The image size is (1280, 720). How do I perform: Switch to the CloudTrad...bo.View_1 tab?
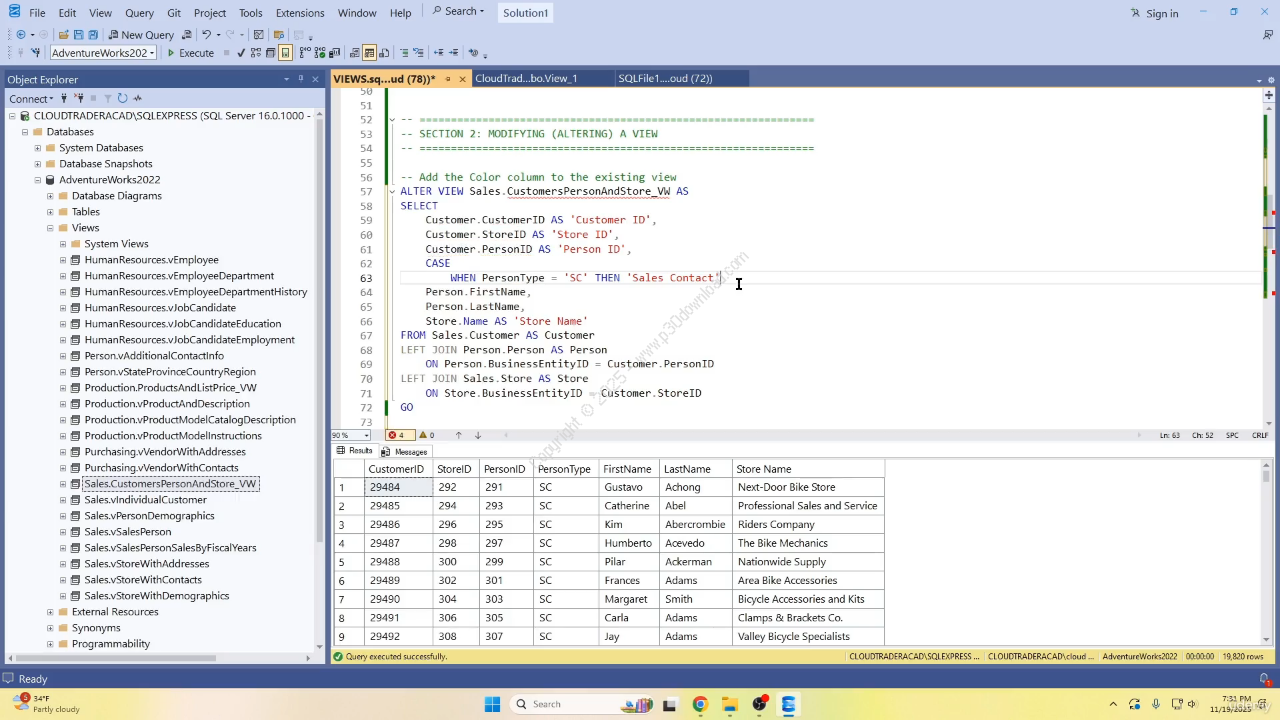526,78
